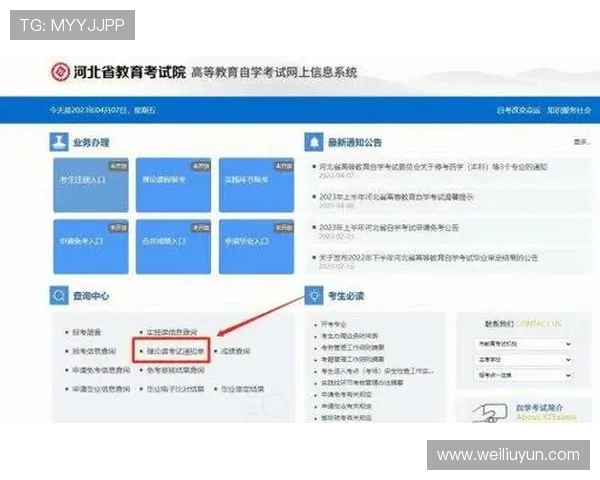Open the 申请免考信息查询 link
This screenshot has width=600, height=480.
pos(101,370)
